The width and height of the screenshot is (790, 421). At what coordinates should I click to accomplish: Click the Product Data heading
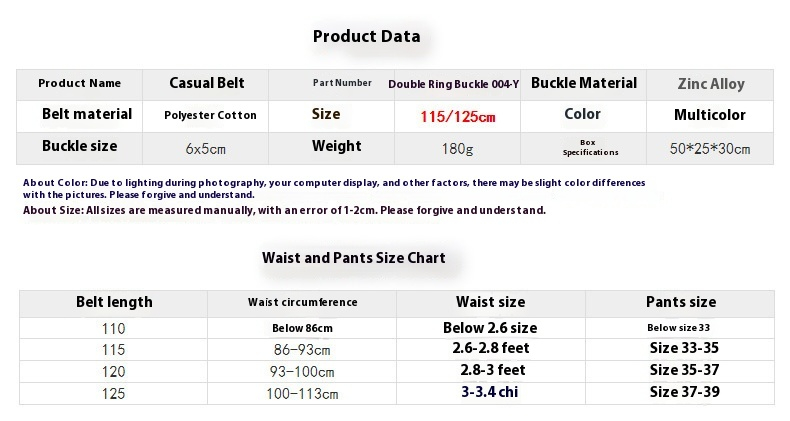[x=366, y=37]
